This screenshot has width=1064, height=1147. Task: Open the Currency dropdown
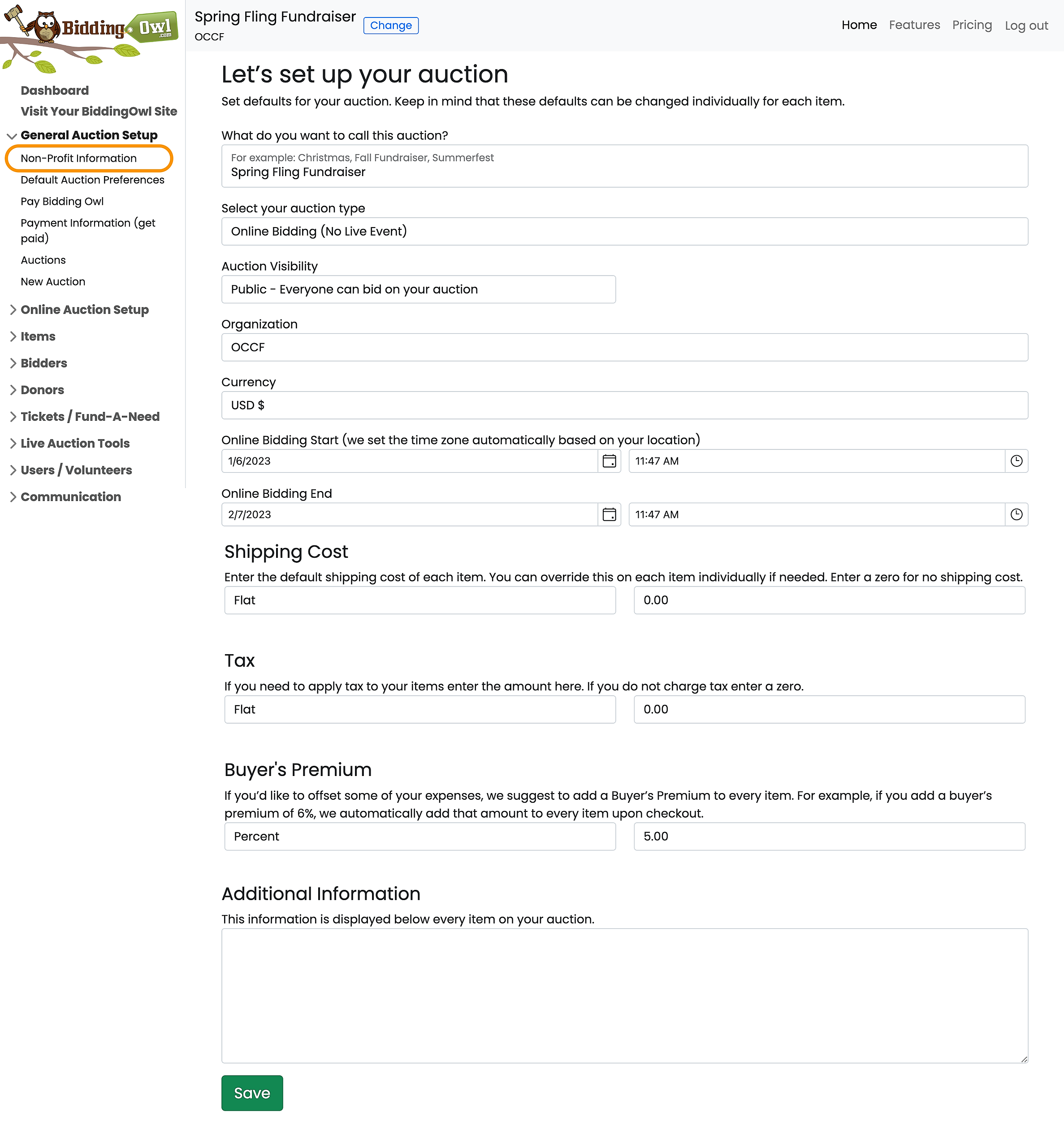(624, 405)
